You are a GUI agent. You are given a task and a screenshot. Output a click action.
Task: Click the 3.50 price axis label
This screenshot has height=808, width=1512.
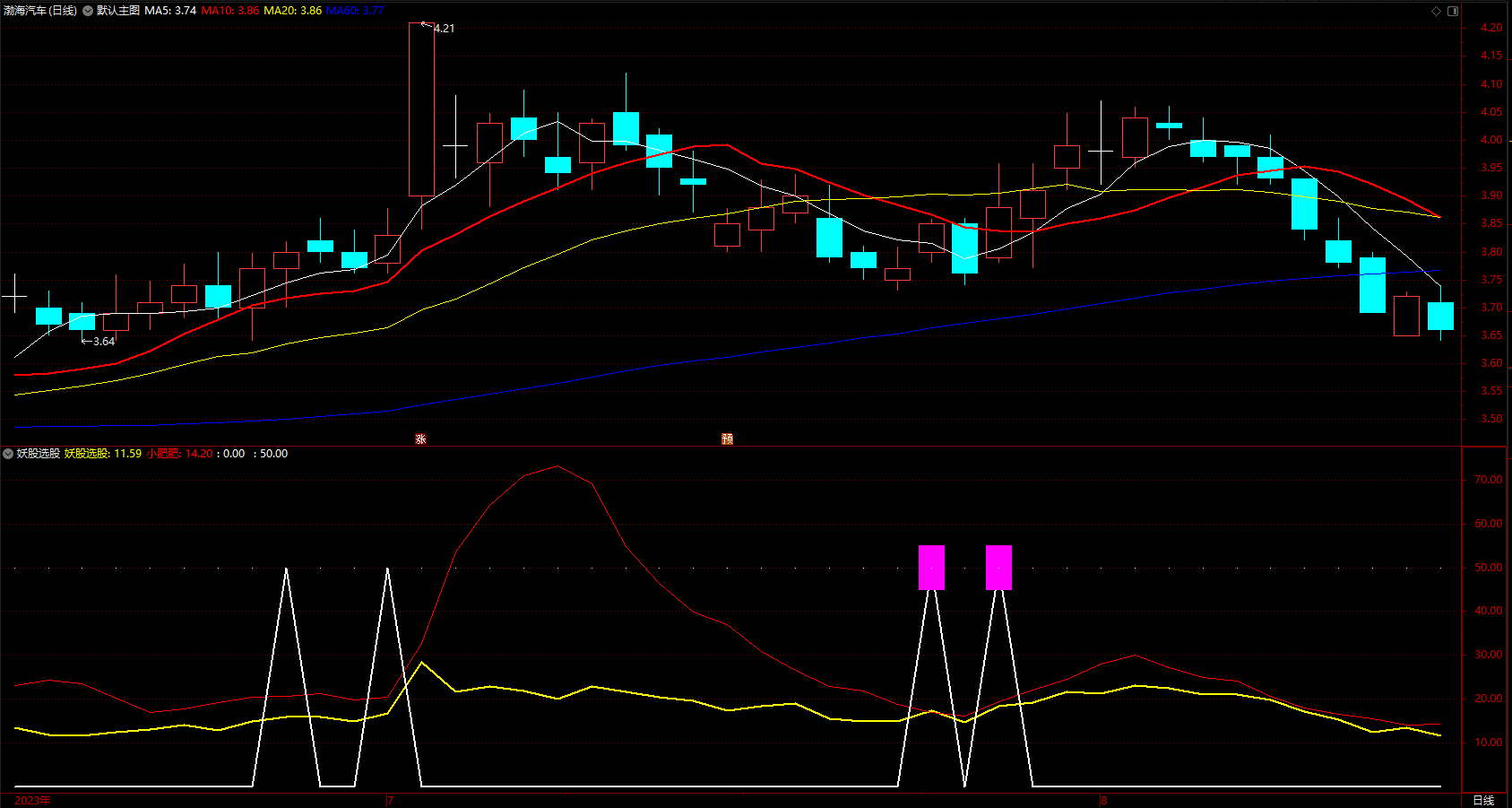(x=1491, y=419)
